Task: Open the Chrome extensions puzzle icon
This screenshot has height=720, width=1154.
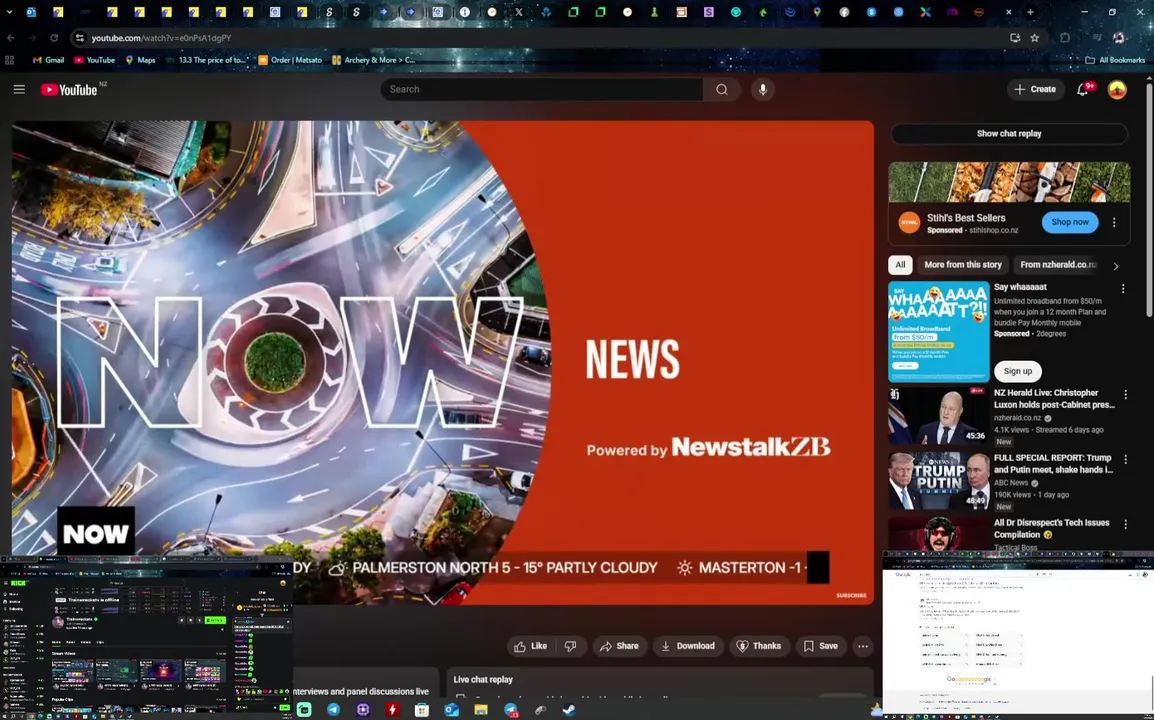Action: (1065, 38)
